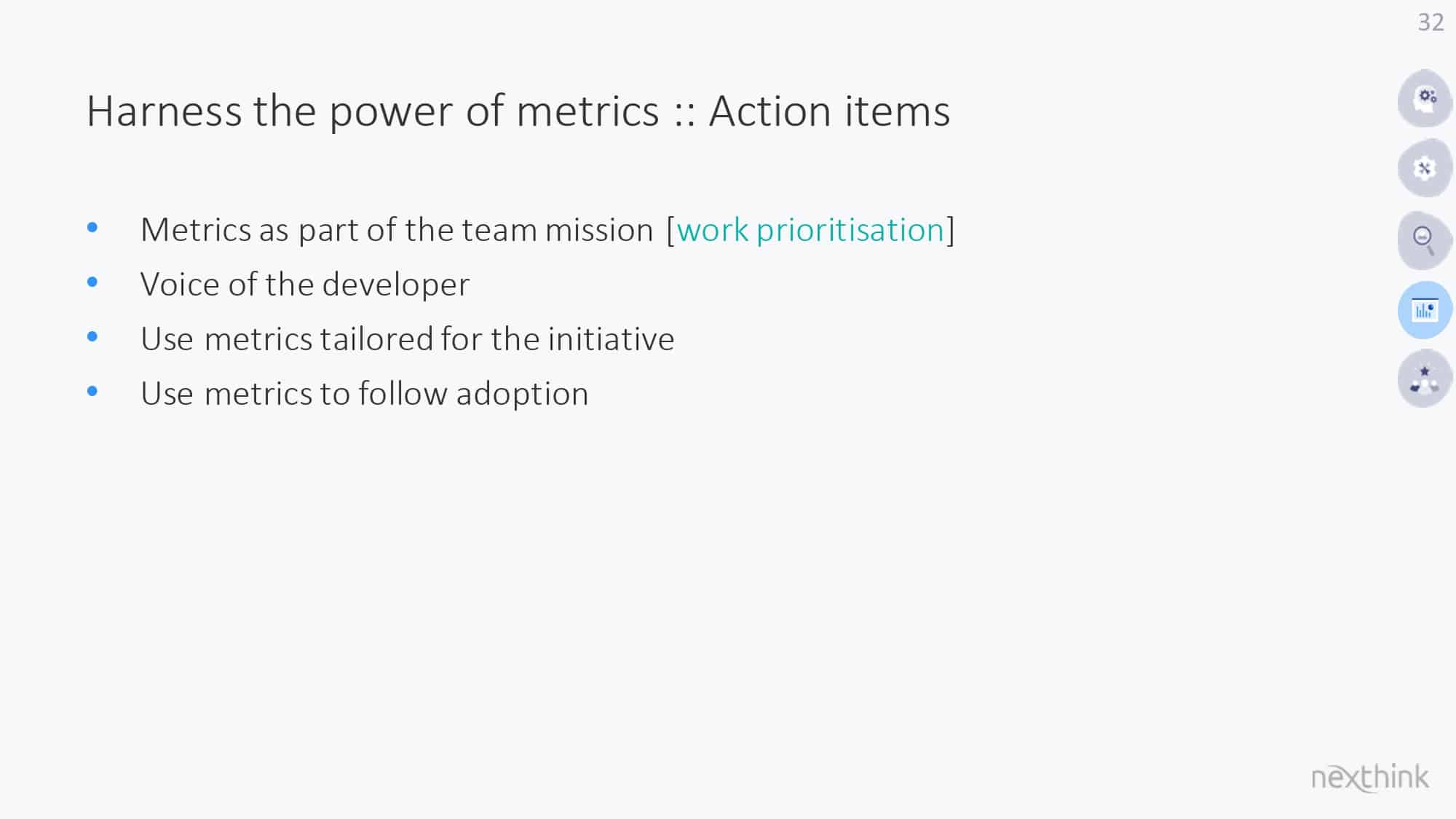
Task: Select 'Metrics as part of the team mission' text
Action: point(397,230)
